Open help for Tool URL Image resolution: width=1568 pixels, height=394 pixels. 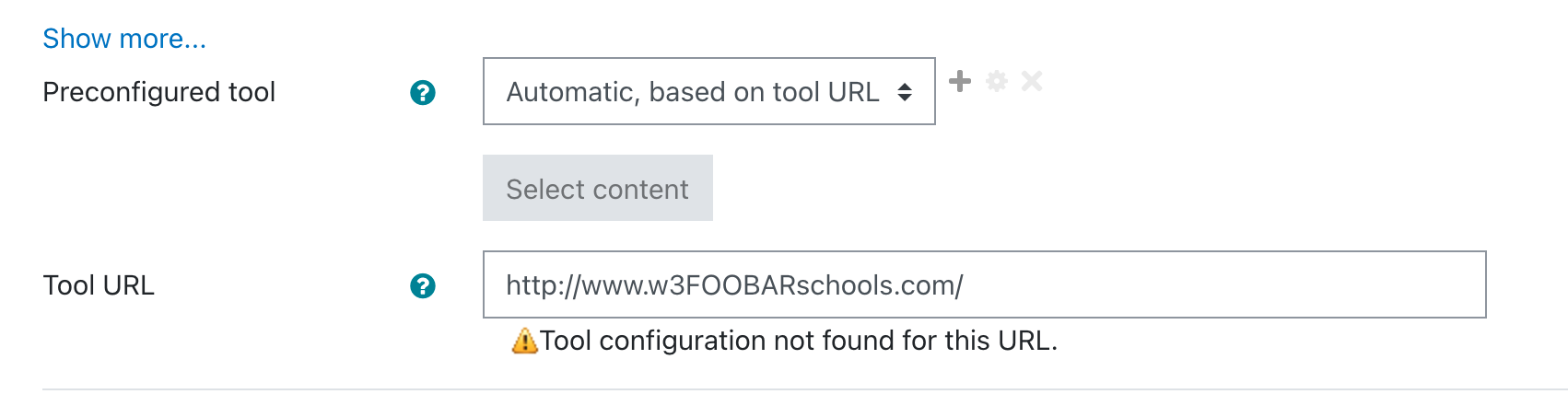pyautogui.click(x=423, y=285)
